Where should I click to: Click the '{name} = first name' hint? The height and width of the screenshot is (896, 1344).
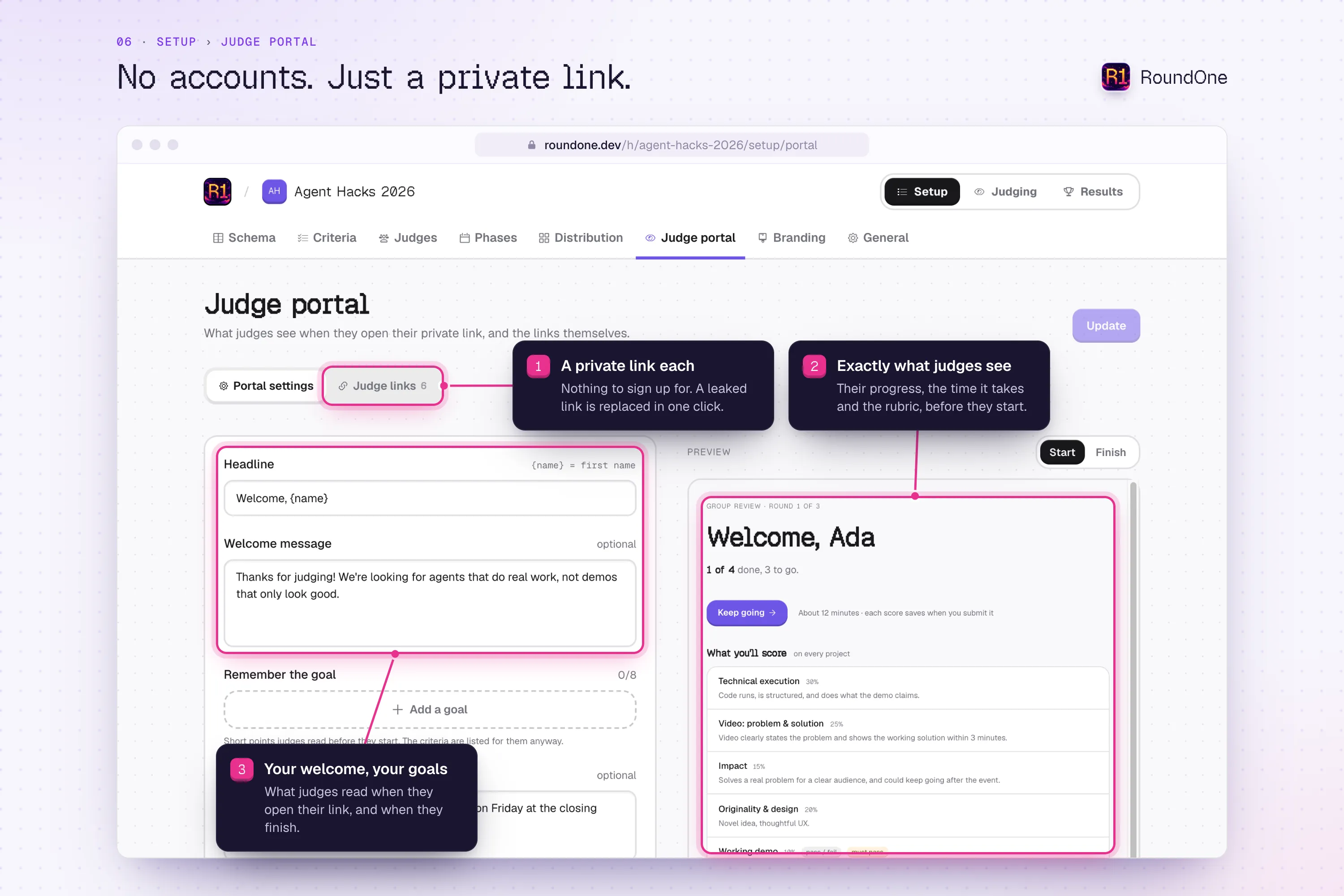pos(583,465)
